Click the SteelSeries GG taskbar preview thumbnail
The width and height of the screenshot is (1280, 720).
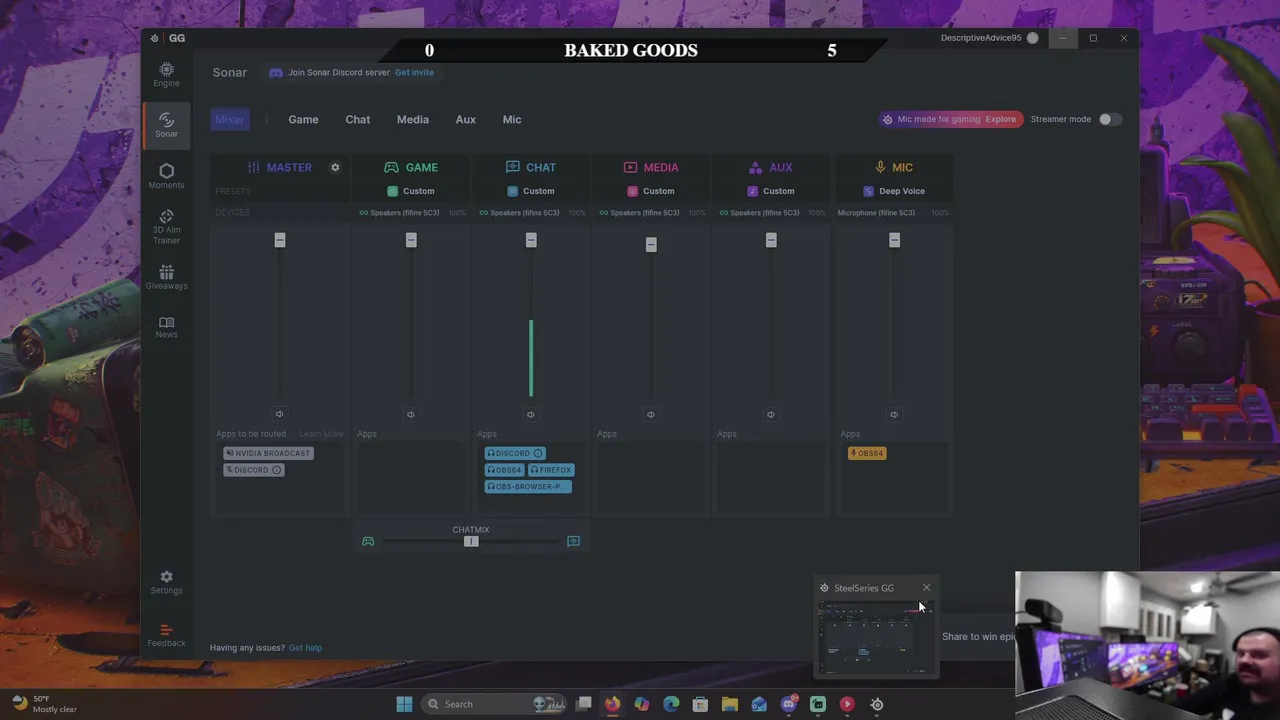[876, 638]
